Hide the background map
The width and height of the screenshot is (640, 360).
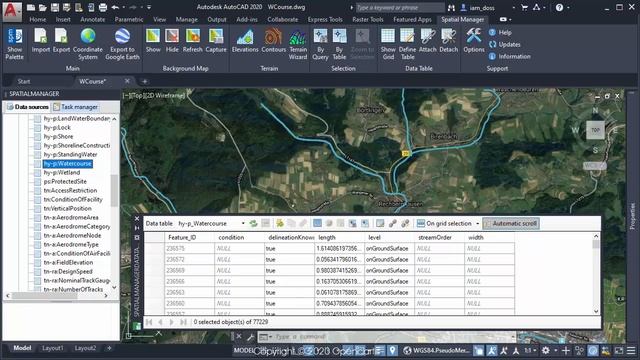tap(172, 41)
